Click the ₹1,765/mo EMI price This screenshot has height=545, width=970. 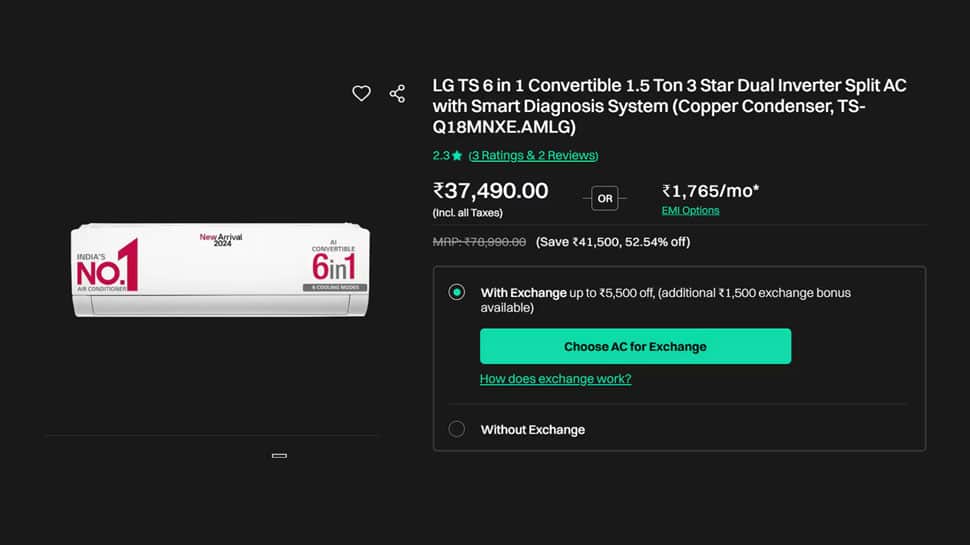(710, 190)
